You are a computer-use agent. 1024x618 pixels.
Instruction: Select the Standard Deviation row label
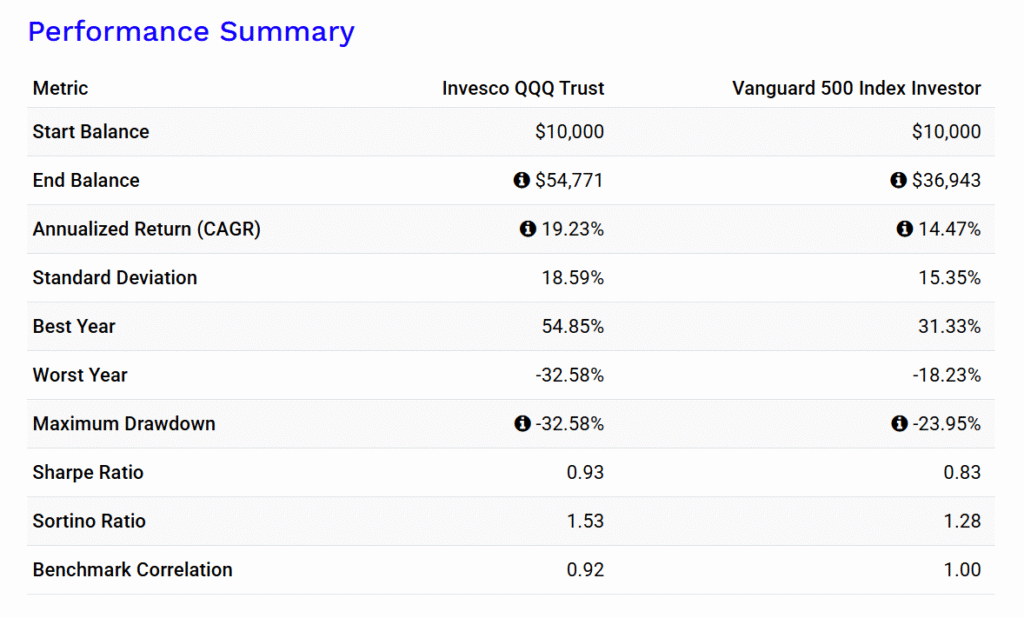[115, 278]
